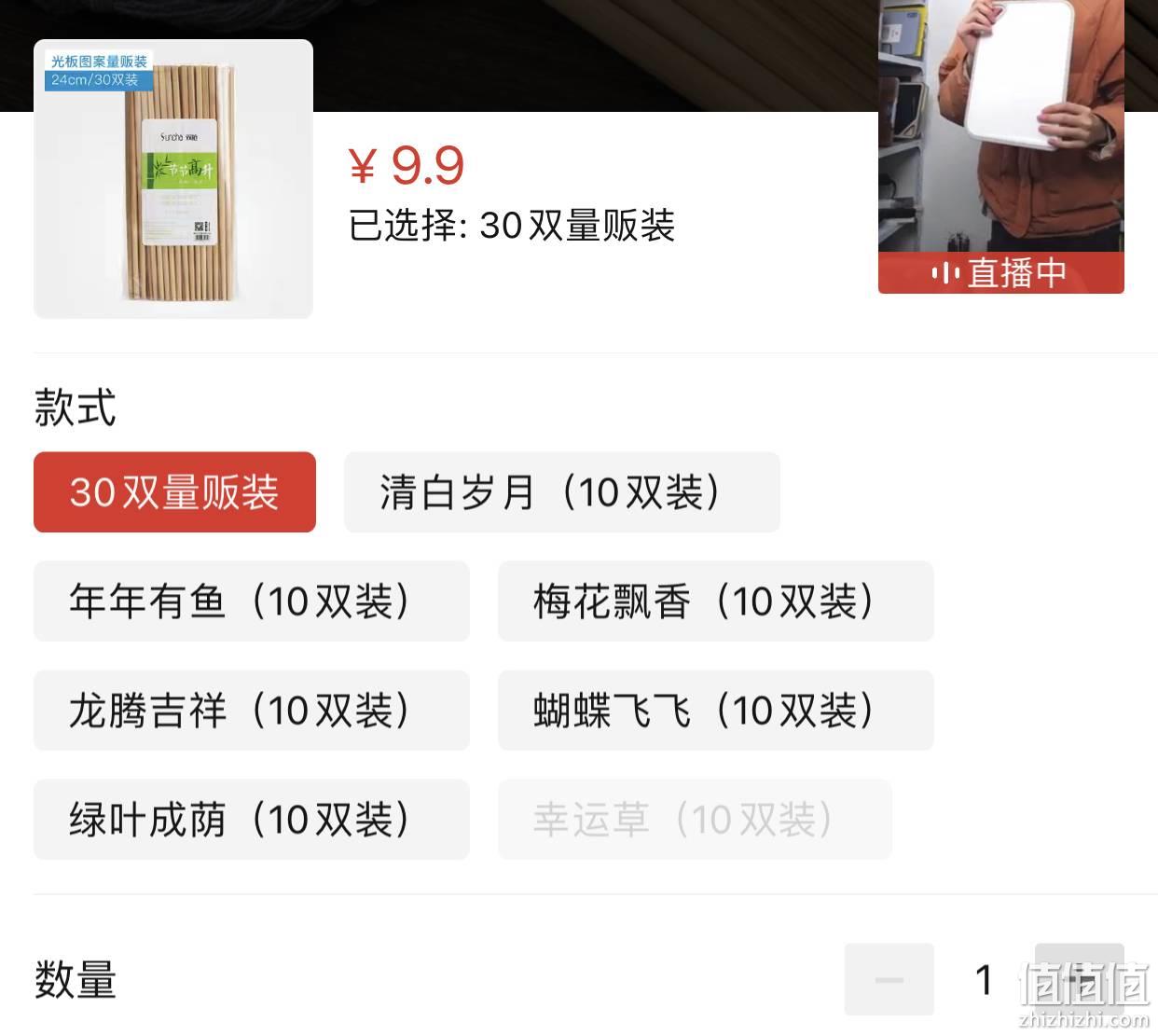Tap the 光板图案量贩装 badge on thumbnail
The width and height of the screenshot is (1158, 1036).
point(99,62)
